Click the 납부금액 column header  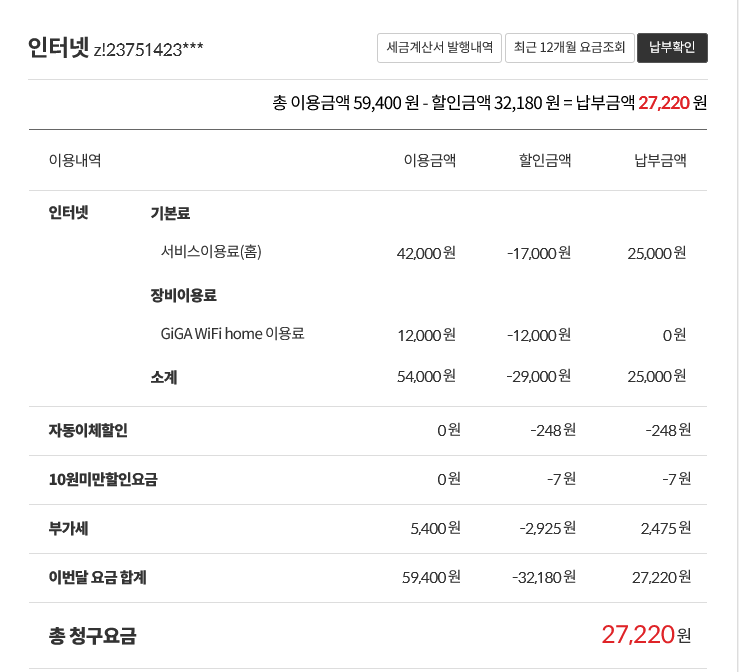point(660,160)
